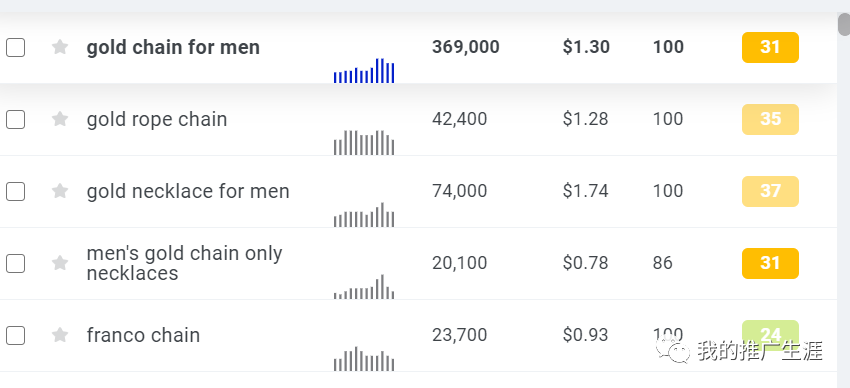Click the franco chain keyword text
The height and width of the screenshot is (388, 850).
(x=143, y=335)
